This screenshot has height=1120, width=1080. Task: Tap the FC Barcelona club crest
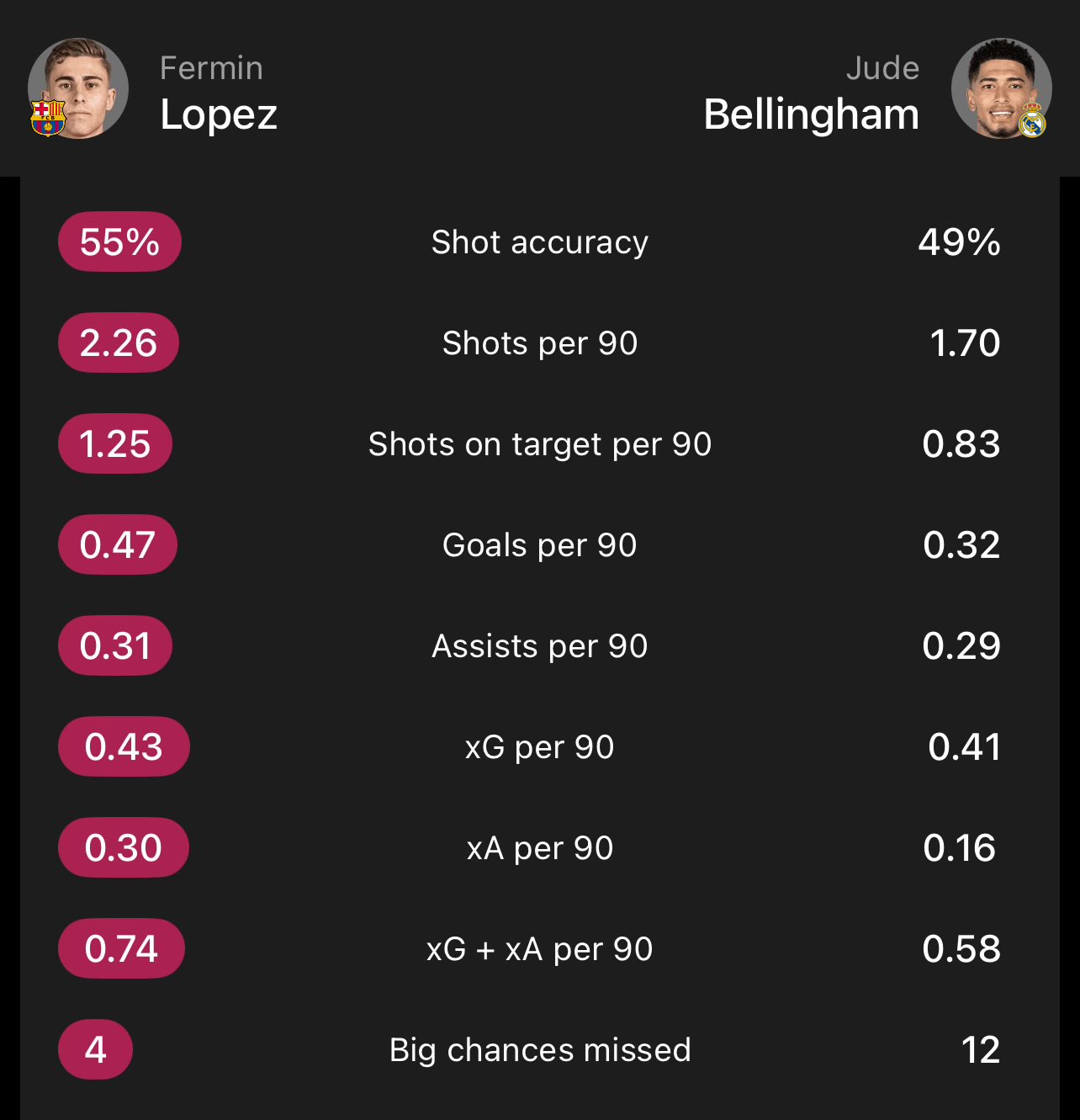pos(48,118)
